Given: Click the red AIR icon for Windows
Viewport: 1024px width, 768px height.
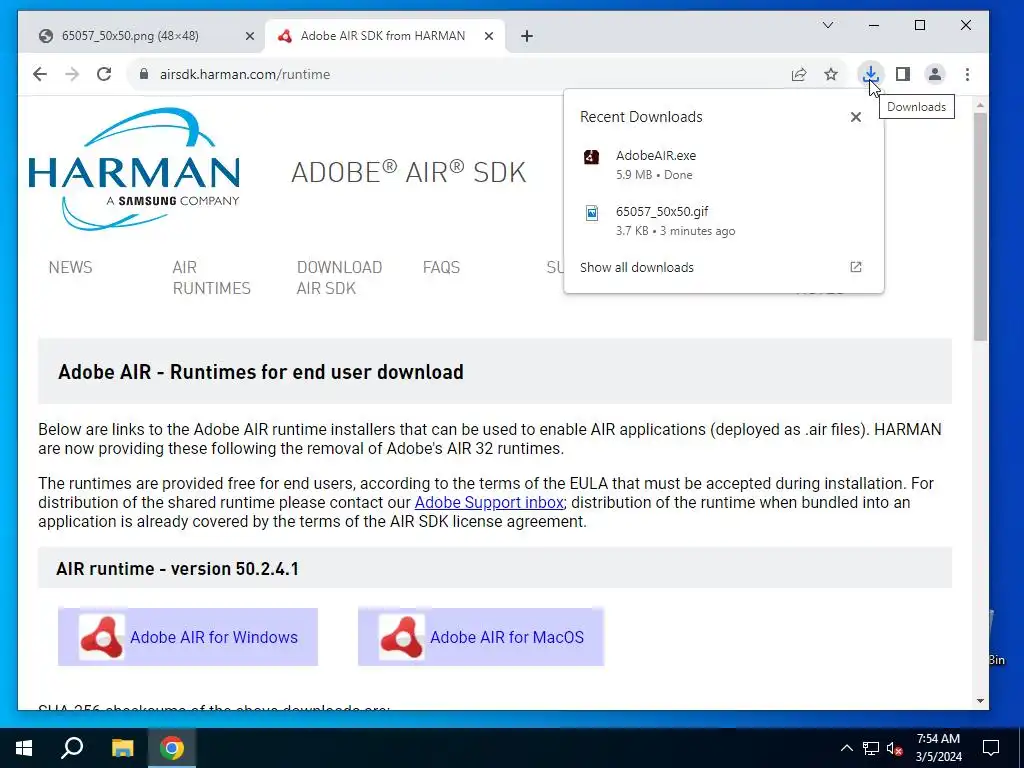Looking at the screenshot, I should coord(101,637).
